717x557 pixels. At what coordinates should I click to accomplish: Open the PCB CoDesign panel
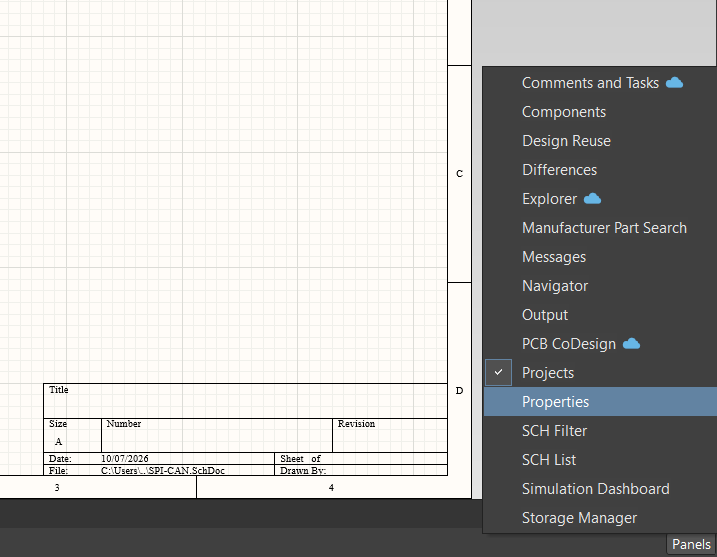coord(600,344)
